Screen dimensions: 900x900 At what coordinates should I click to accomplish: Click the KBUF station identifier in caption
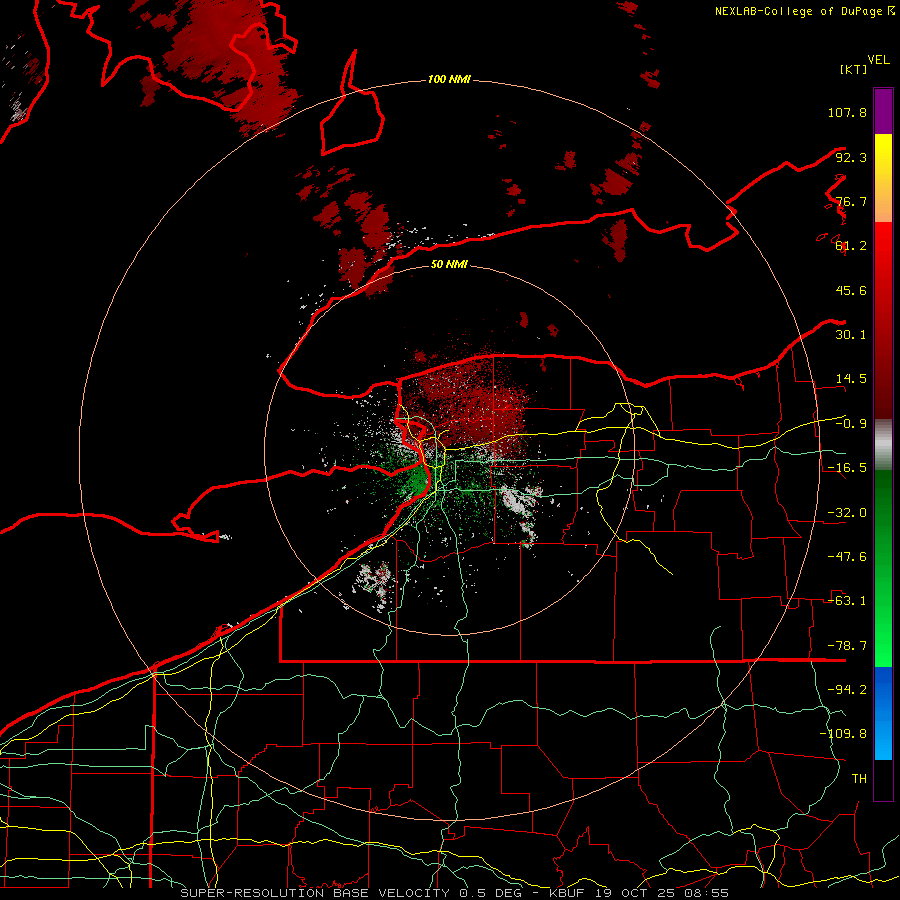(568, 893)
